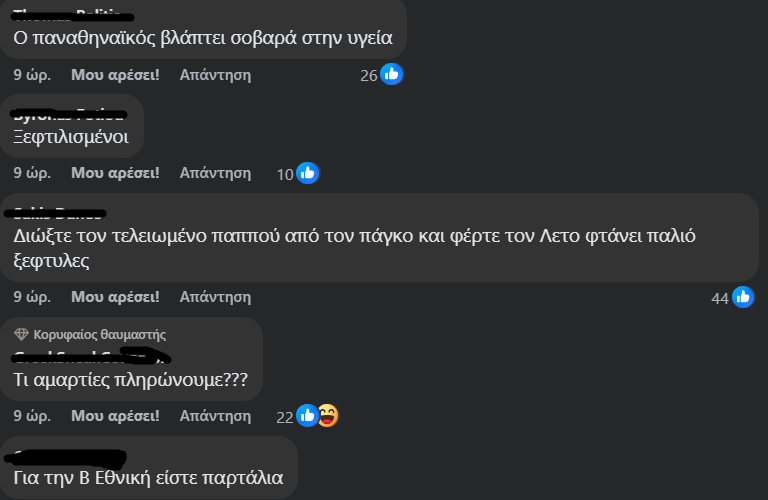Click the diamond top fan badge icon
This screenshot has height=500, width=768.
pyautogui.click(x=21, y=334)
